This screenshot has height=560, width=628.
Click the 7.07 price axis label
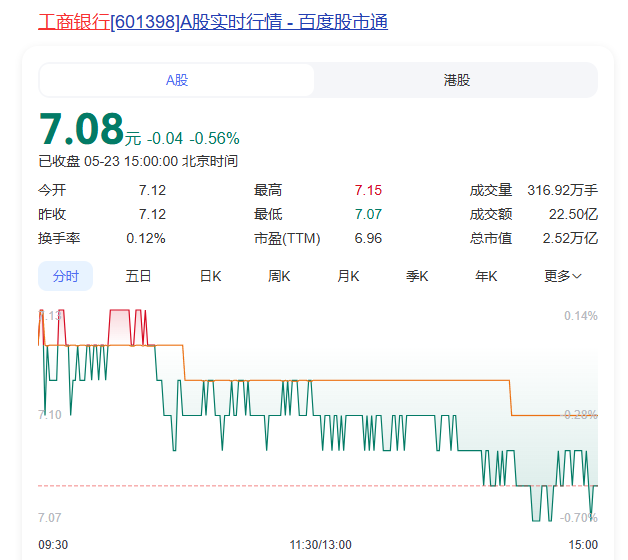50,518
